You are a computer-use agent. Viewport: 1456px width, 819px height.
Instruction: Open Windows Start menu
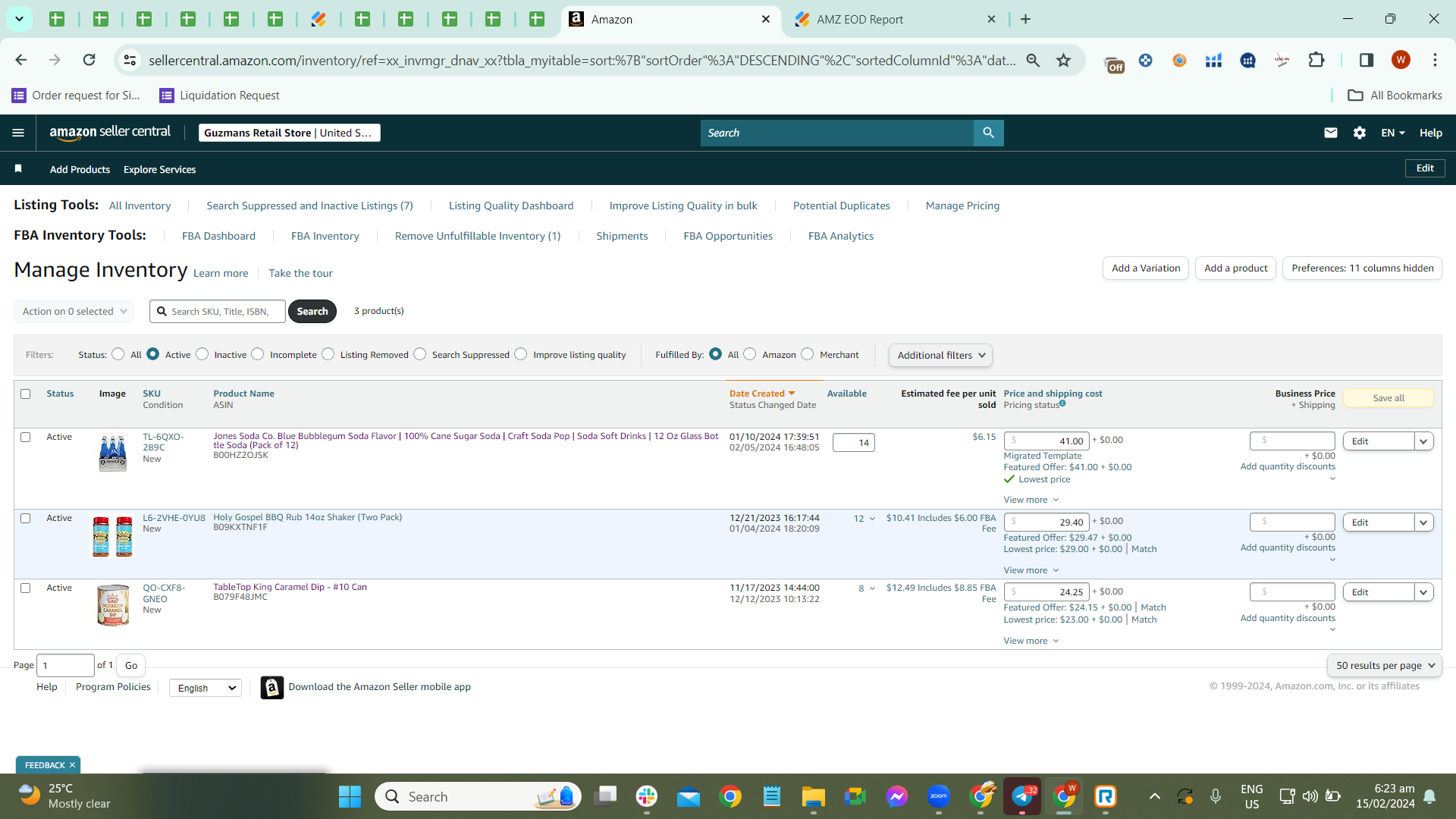(350, 797)
